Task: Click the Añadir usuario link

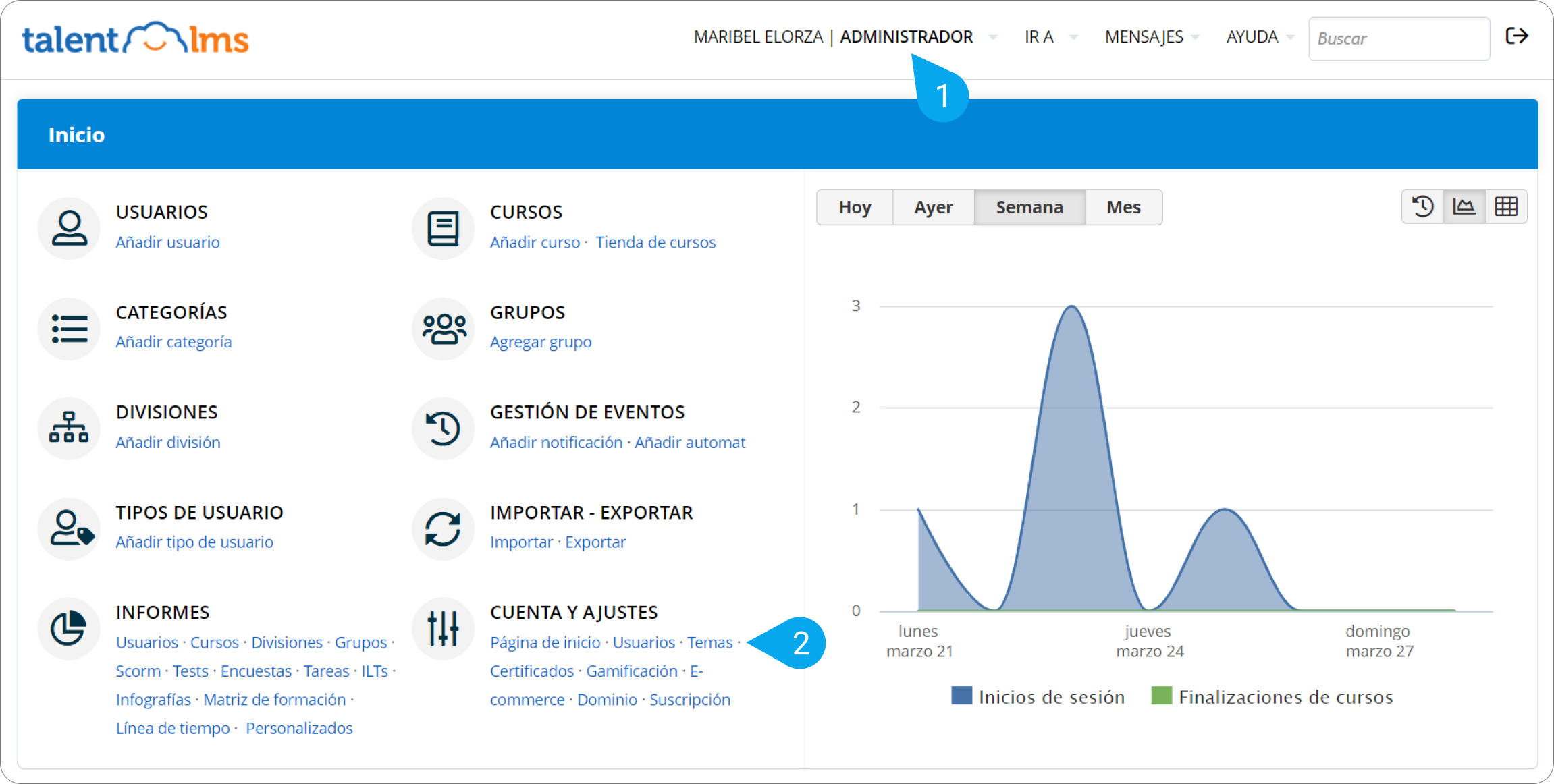Action: (167, 242)
